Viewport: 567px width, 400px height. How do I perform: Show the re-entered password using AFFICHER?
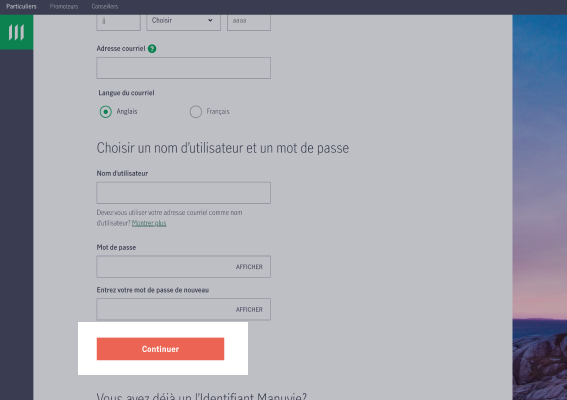pyautogui.click(x=249, y=310)
